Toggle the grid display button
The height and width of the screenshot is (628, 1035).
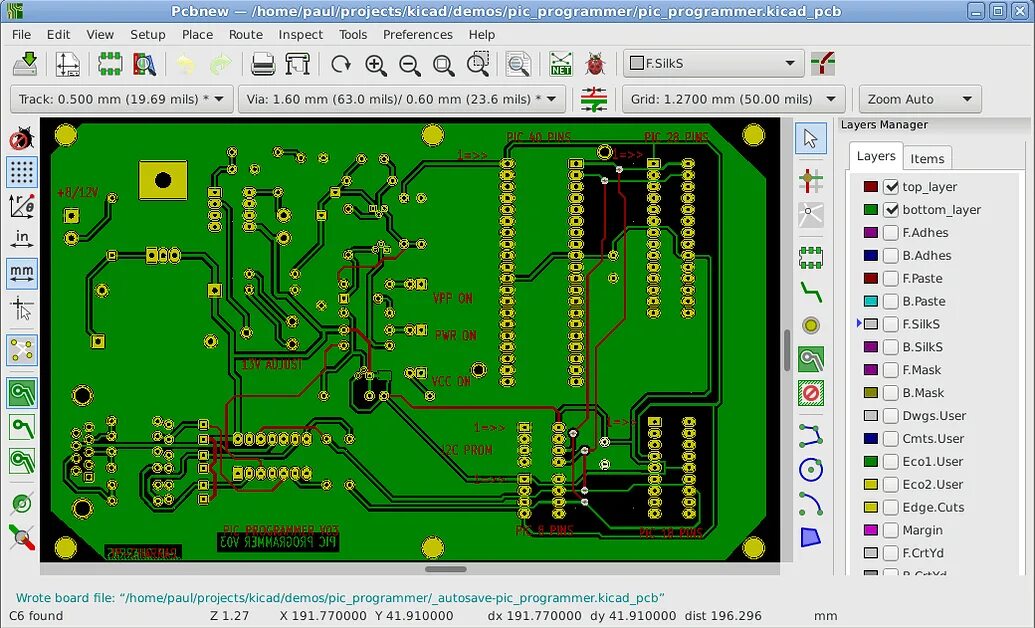pos(22,172)
